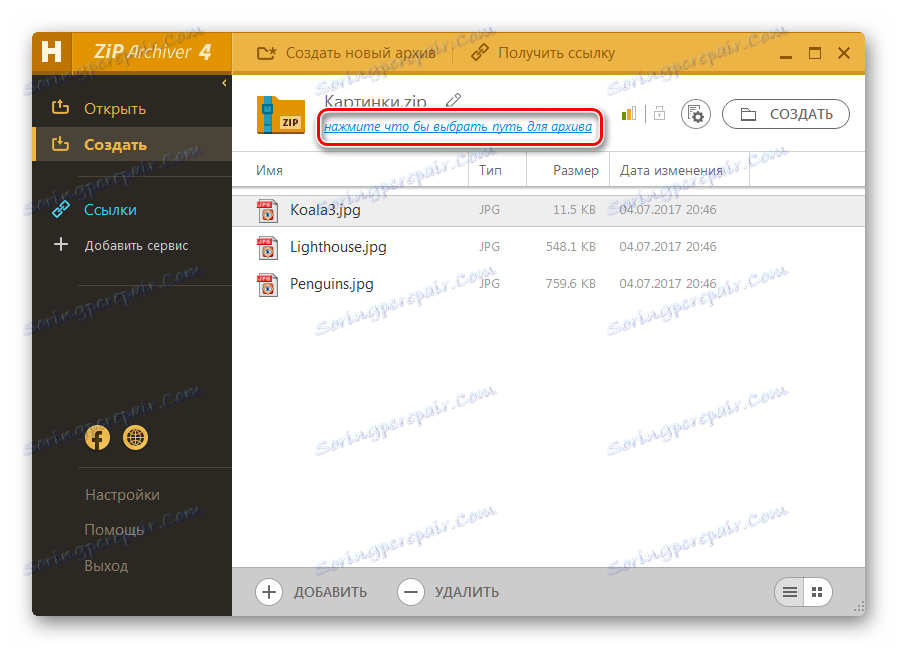Click the modified date in Koala3.jpg row
Screen dimensions: 898x649
pos(668,210)
